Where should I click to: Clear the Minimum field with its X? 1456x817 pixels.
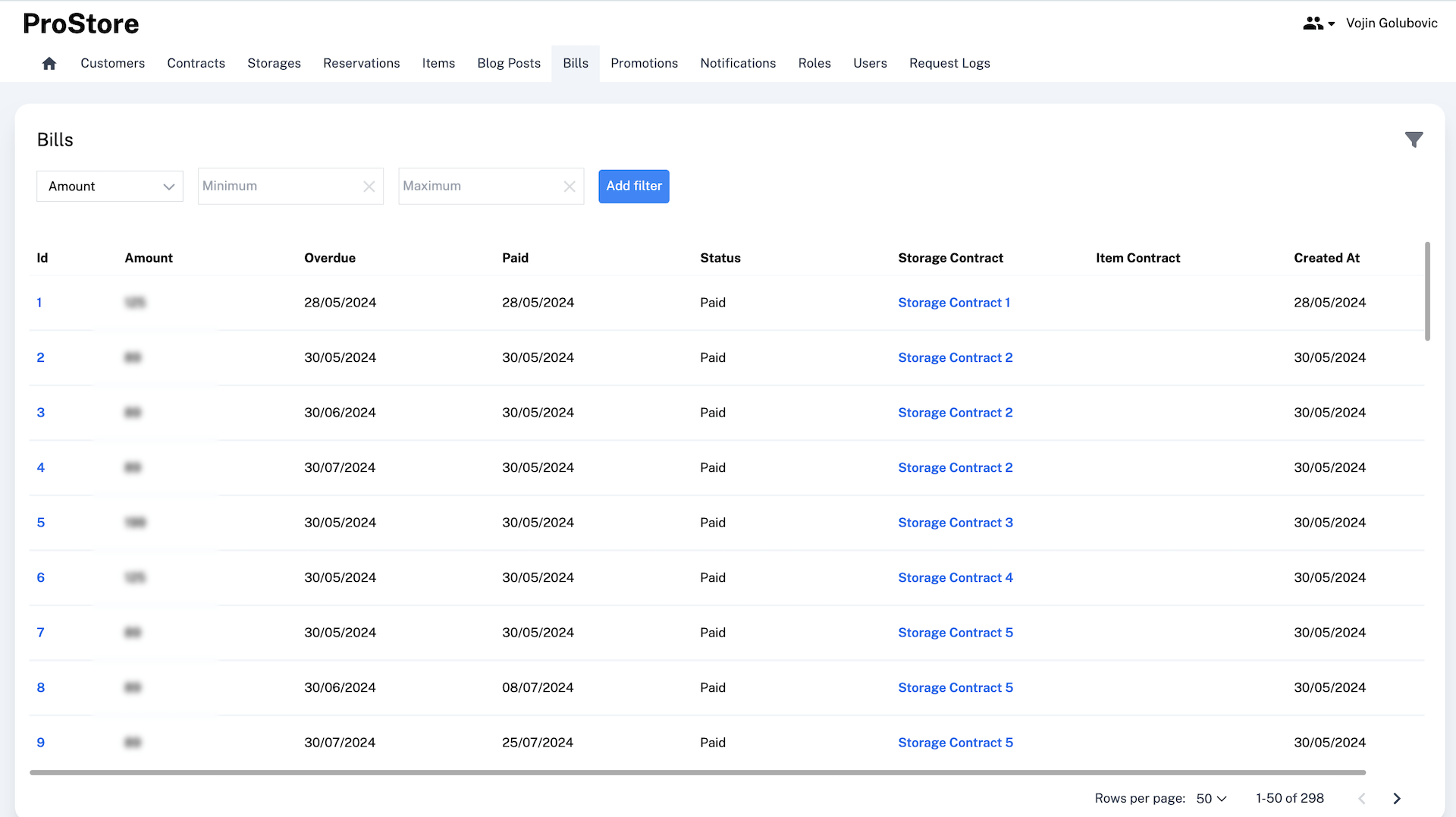(369, 187)
